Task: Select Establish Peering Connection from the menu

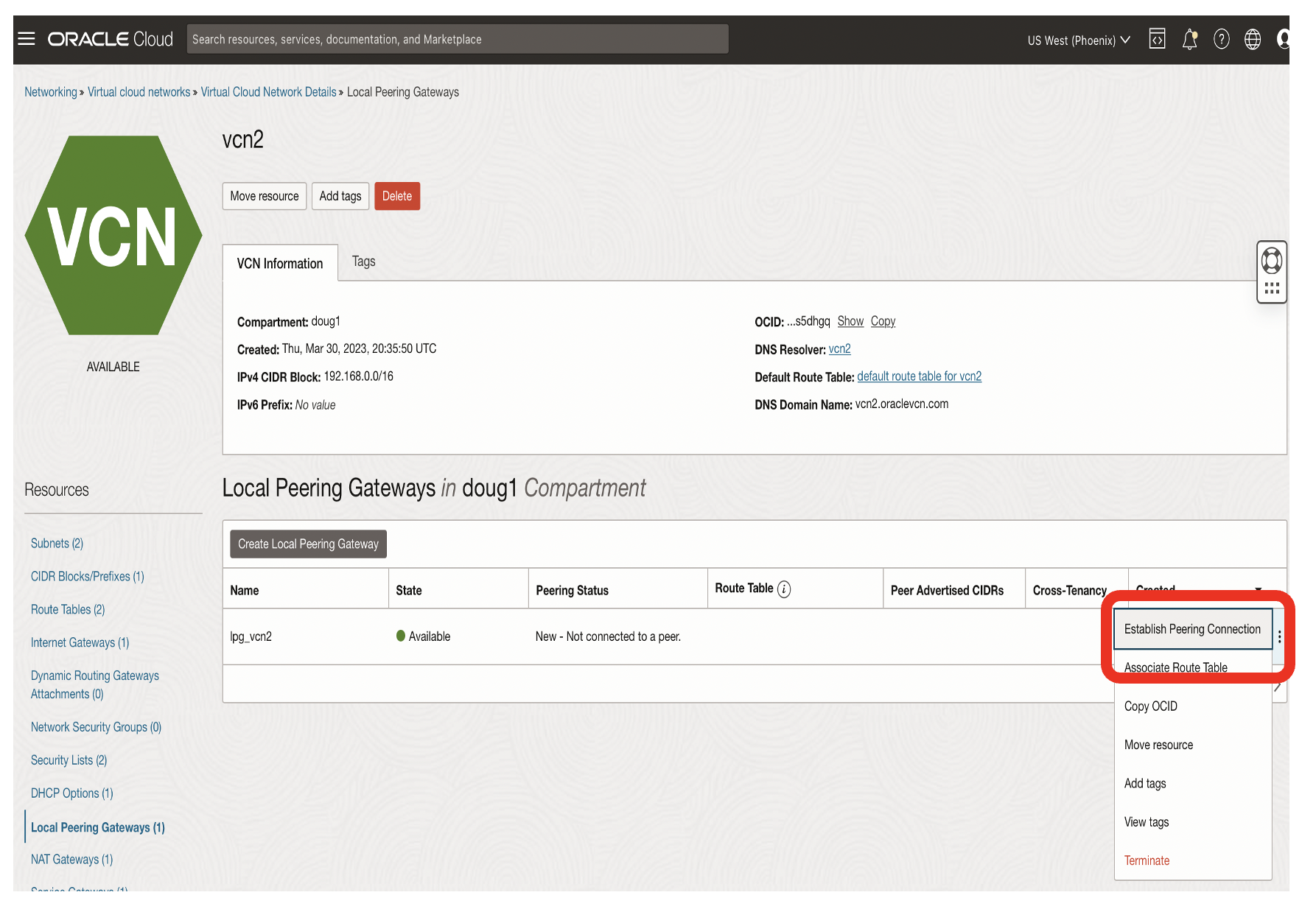Action: pyautogui.click(x=1191, y=628)
